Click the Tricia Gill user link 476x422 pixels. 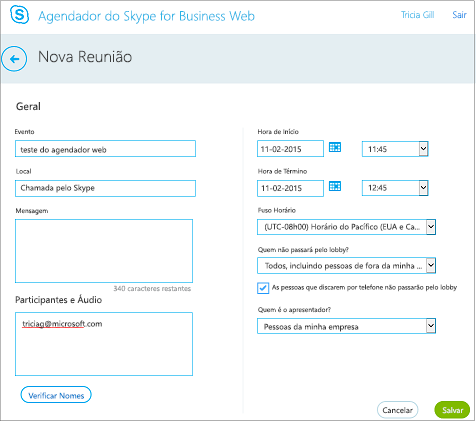click(417, 15)
